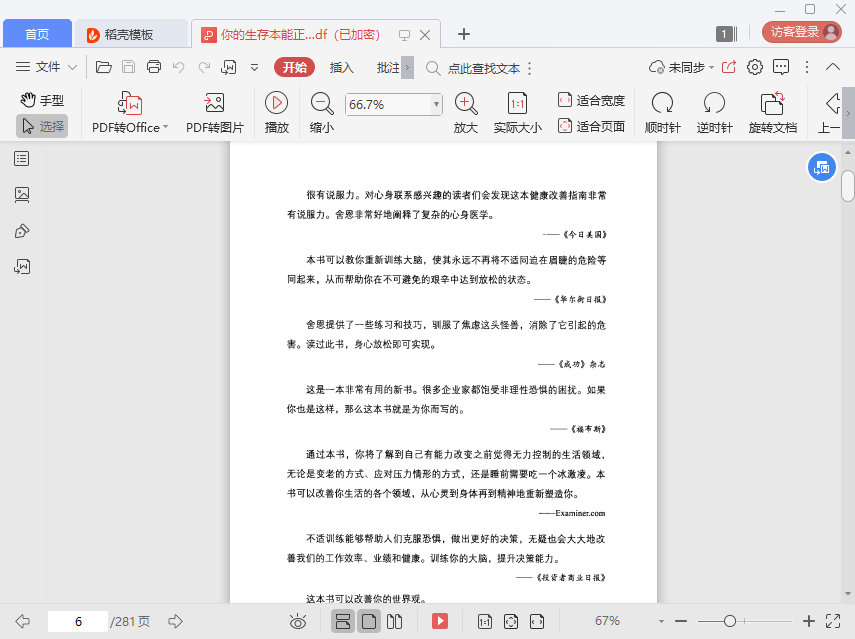The image size is (855, 639).
Task: Switch to the 批注 ribbon tab
Action: (388, 67)
